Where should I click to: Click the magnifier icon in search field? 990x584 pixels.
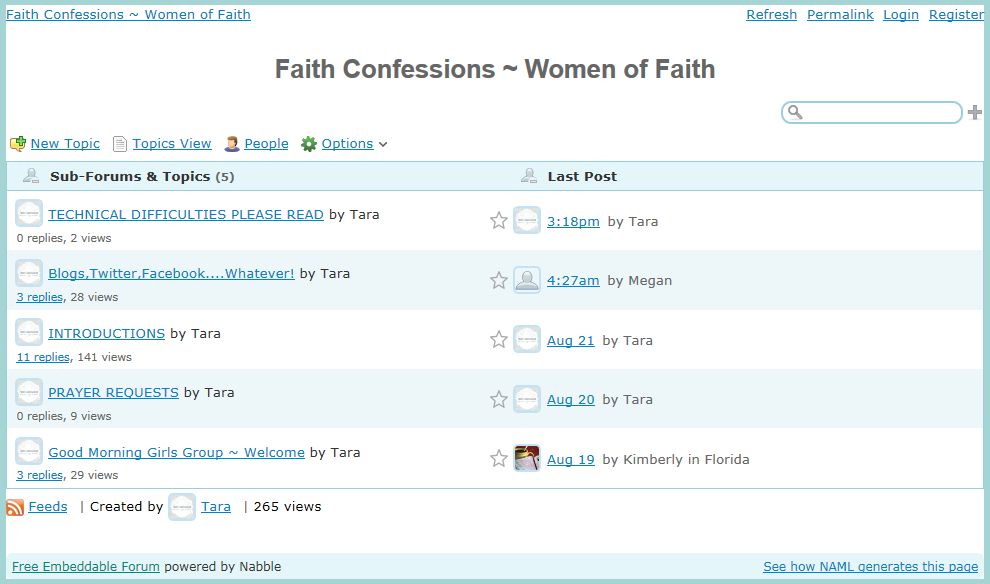(x=795, y=112)
